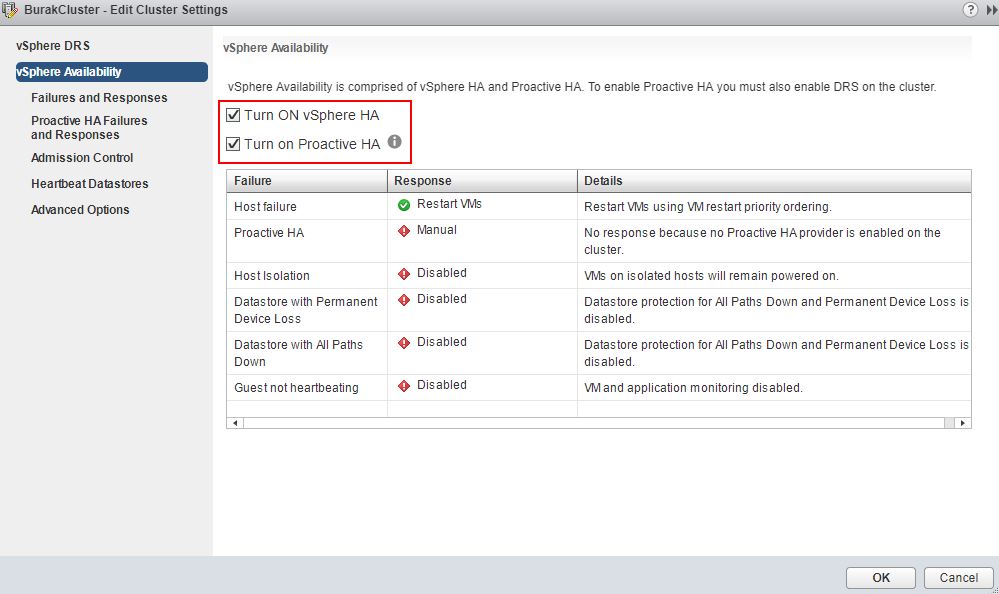
Task: Click the cluster settings icon in title bar
Action: pos(10,10)
